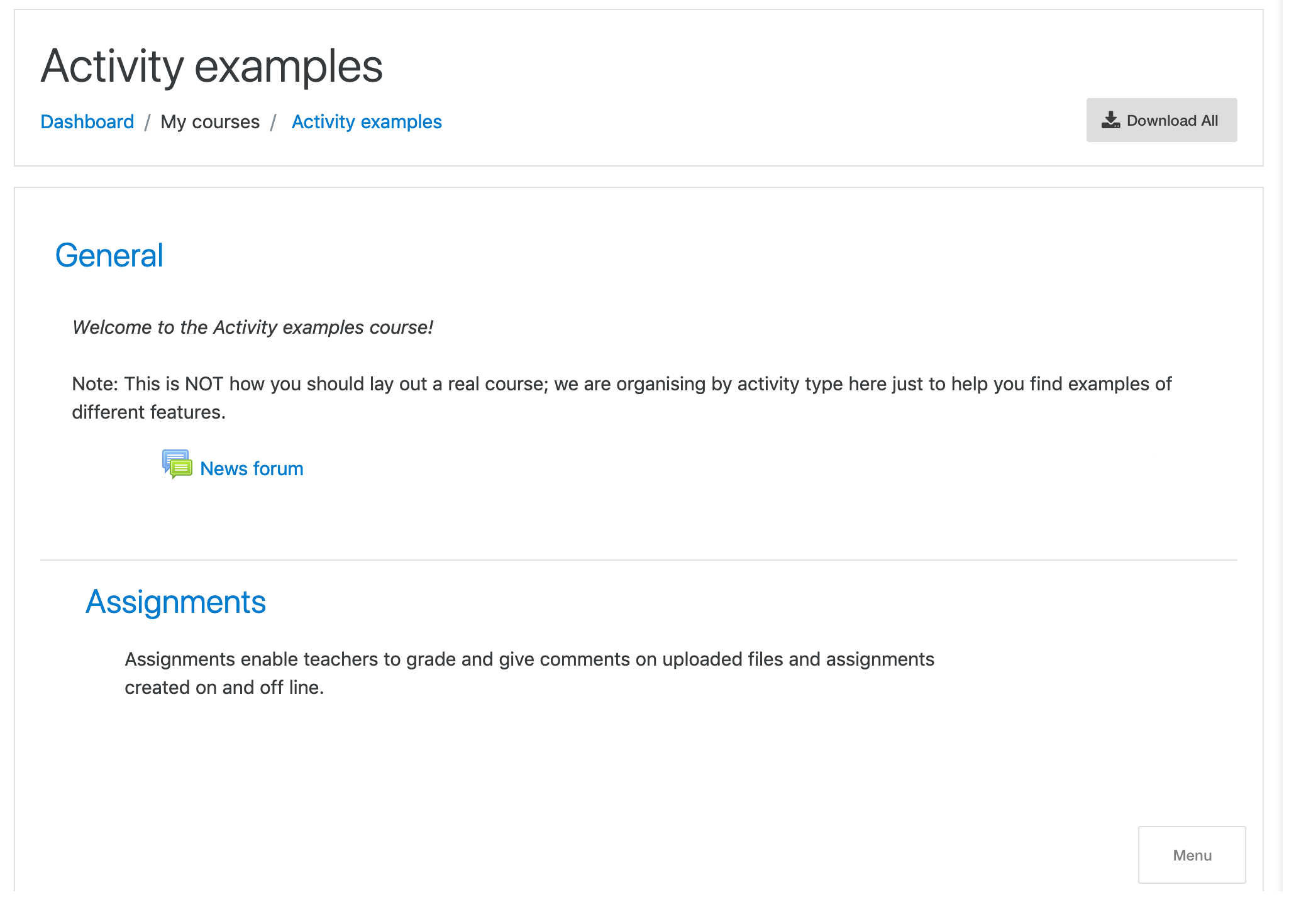The width and height of the screenshot is (1289, 924).
Task: Click the first breadcrumb slash separator
Action: click(x=147, y=122)
